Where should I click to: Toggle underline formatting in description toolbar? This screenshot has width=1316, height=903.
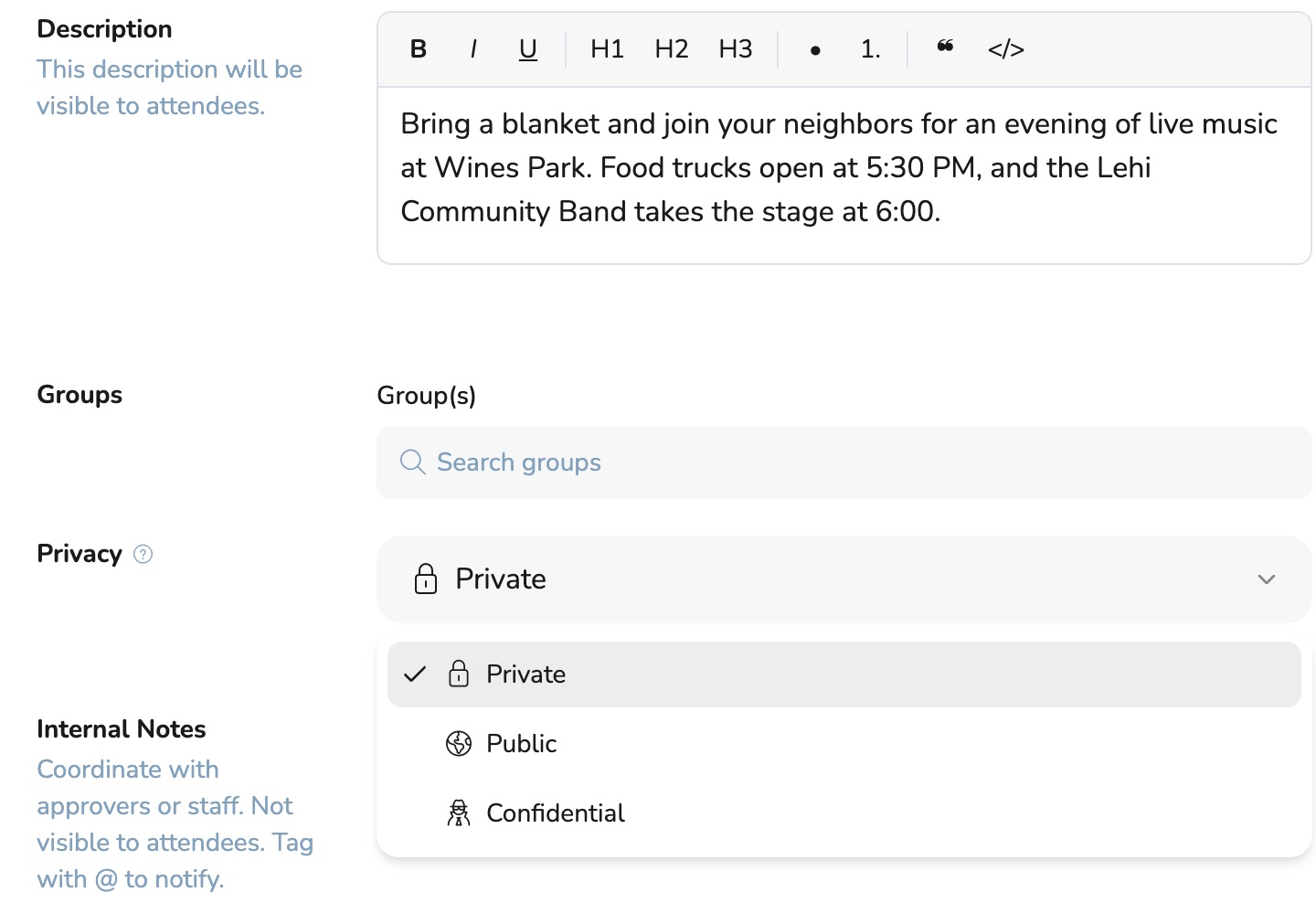[x=528, y=49]
